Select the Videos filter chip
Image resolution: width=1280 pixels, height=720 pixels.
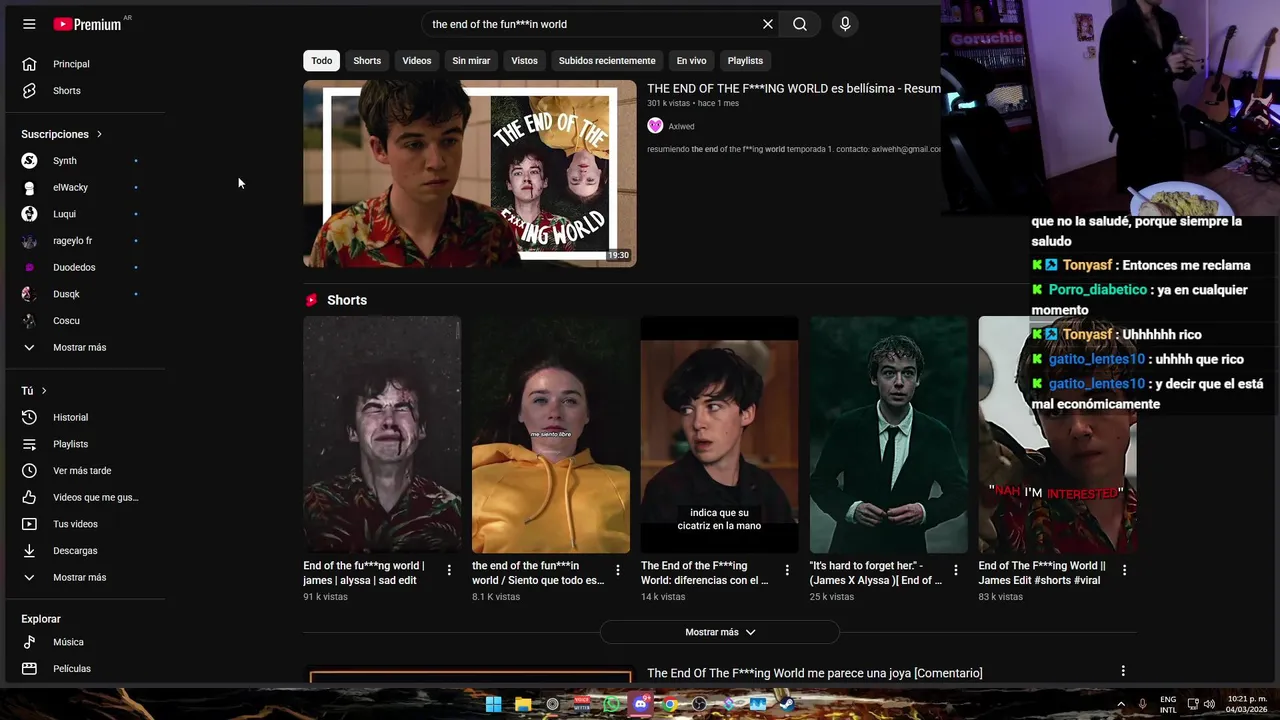(417, 61)
